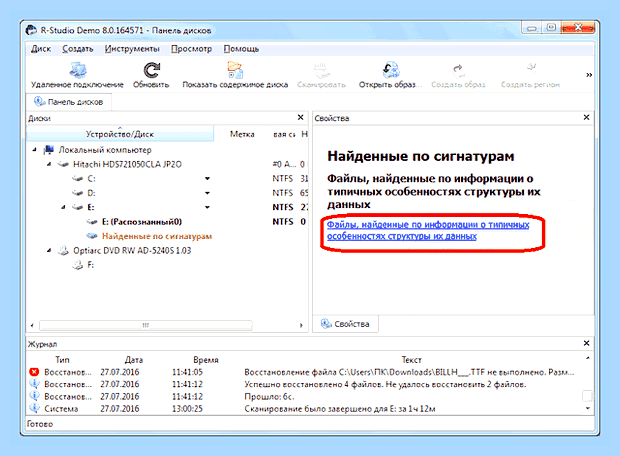Close the Диски panel
620x456 pixels.
301,117
